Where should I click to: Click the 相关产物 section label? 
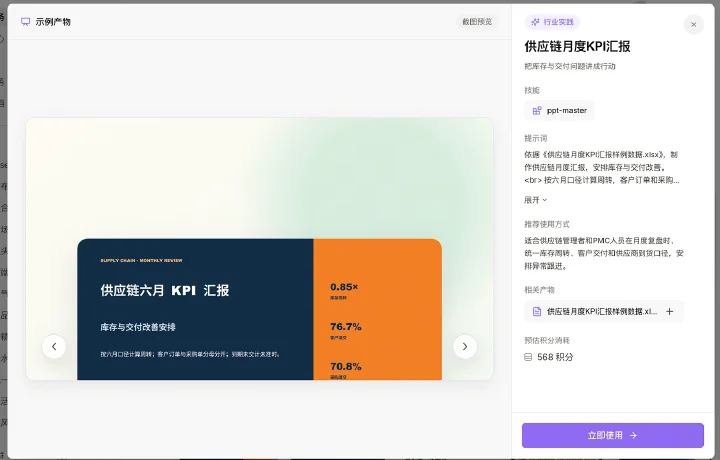point(540,290)
